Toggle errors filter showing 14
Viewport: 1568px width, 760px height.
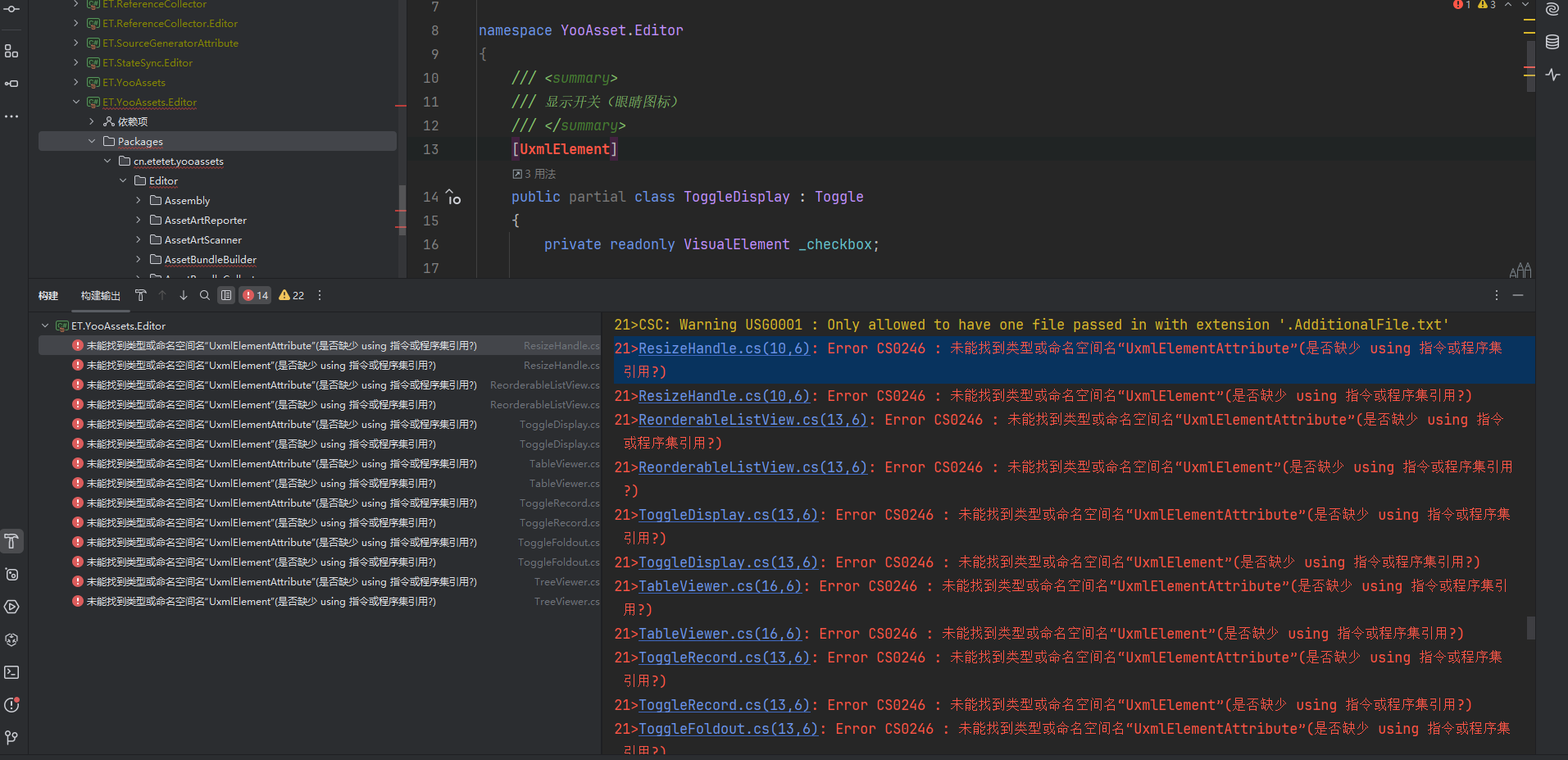point(256,295)
